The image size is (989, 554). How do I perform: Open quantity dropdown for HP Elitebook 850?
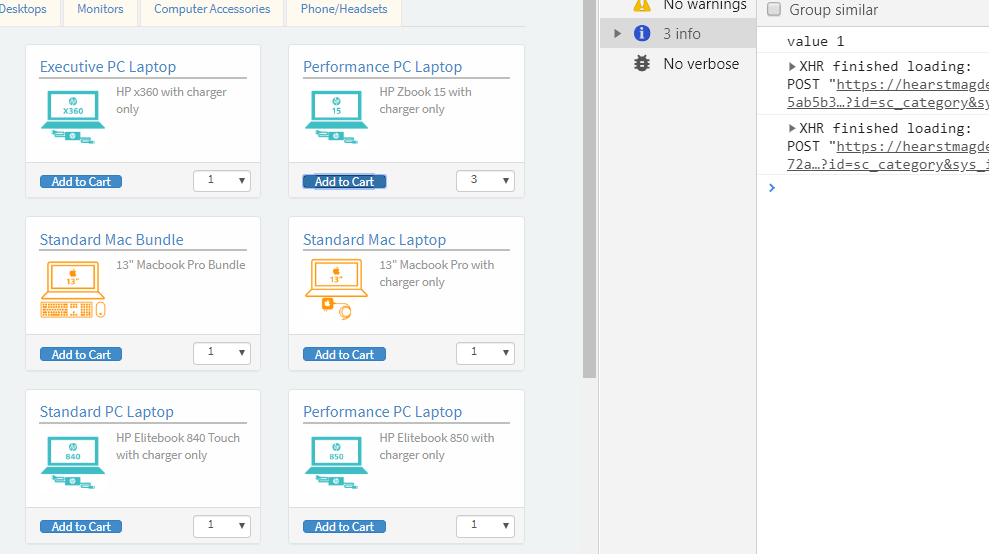[x=485, y=526]
